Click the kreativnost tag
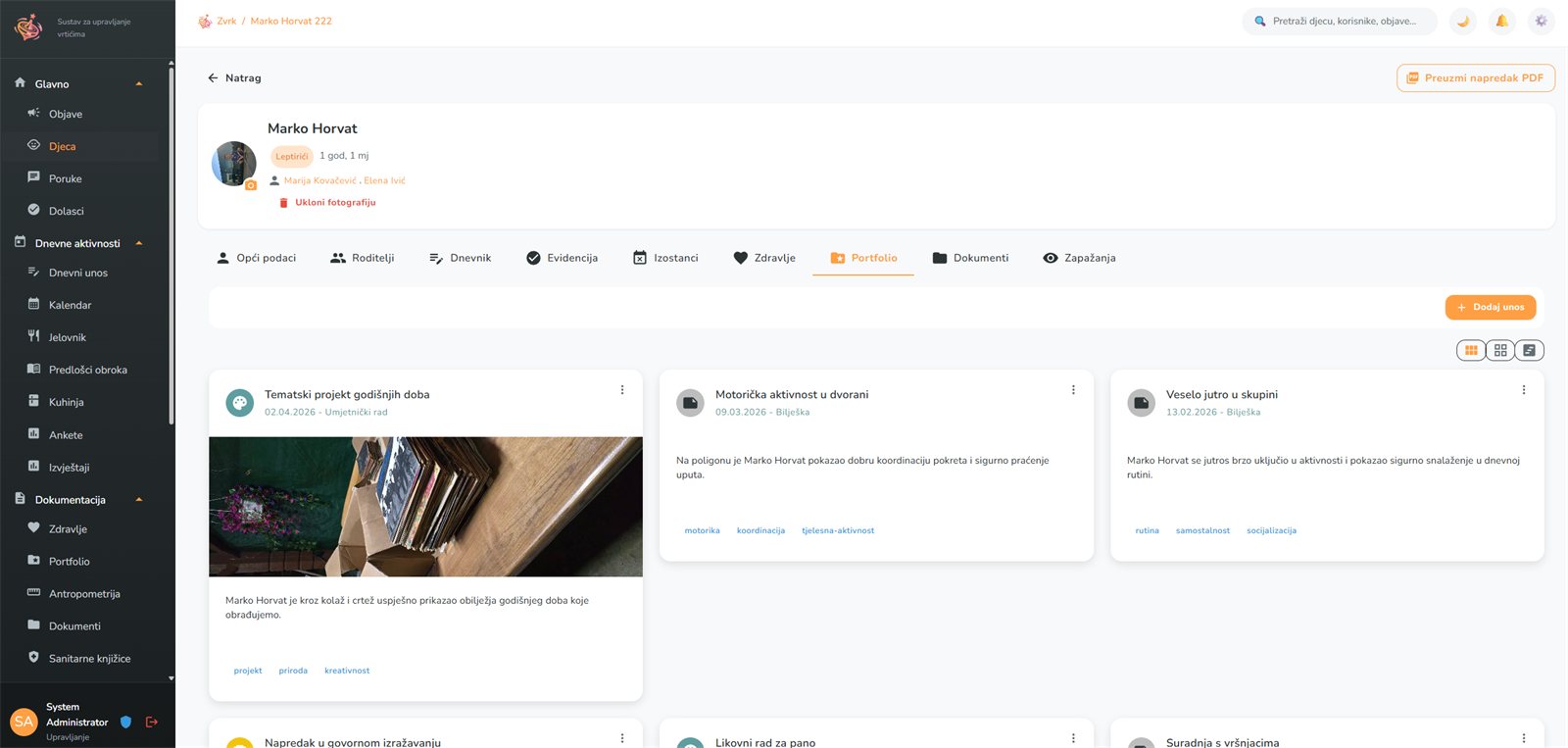1568x748 pixels. click(347, 671)
